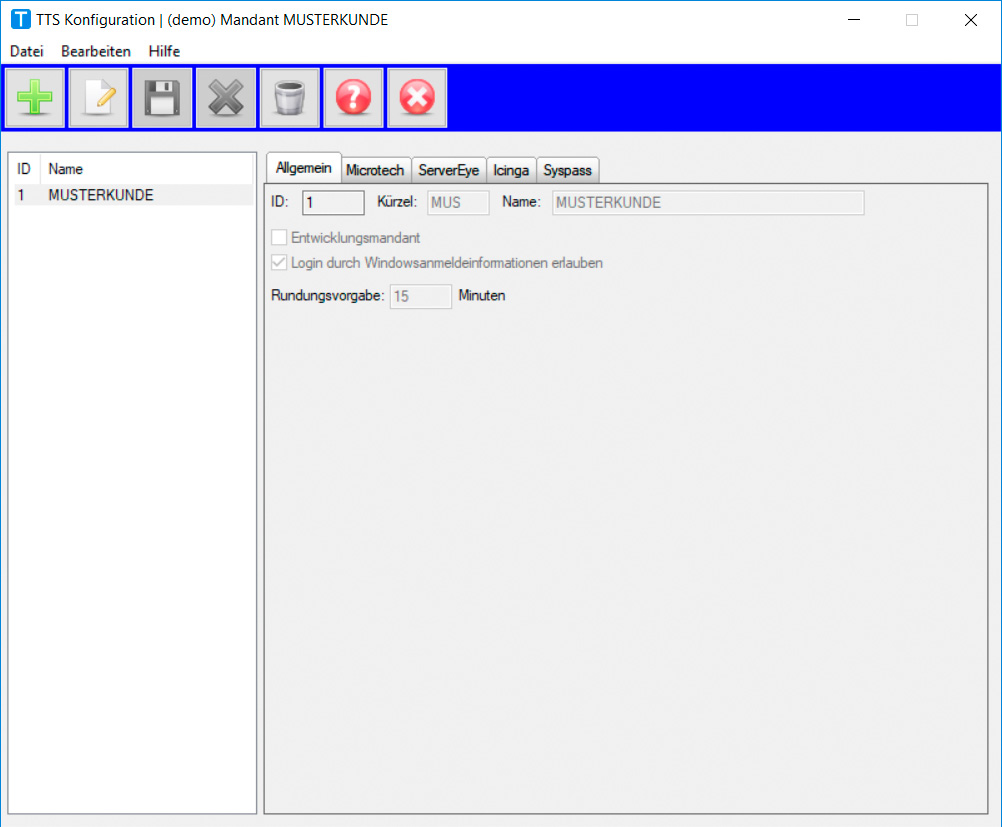Image resolution: width=1002 pixels, height=827 pixels.
Task: Toggle Login durch Windowsanmeldeinformationen checkbox
Action: click(279, 263)
